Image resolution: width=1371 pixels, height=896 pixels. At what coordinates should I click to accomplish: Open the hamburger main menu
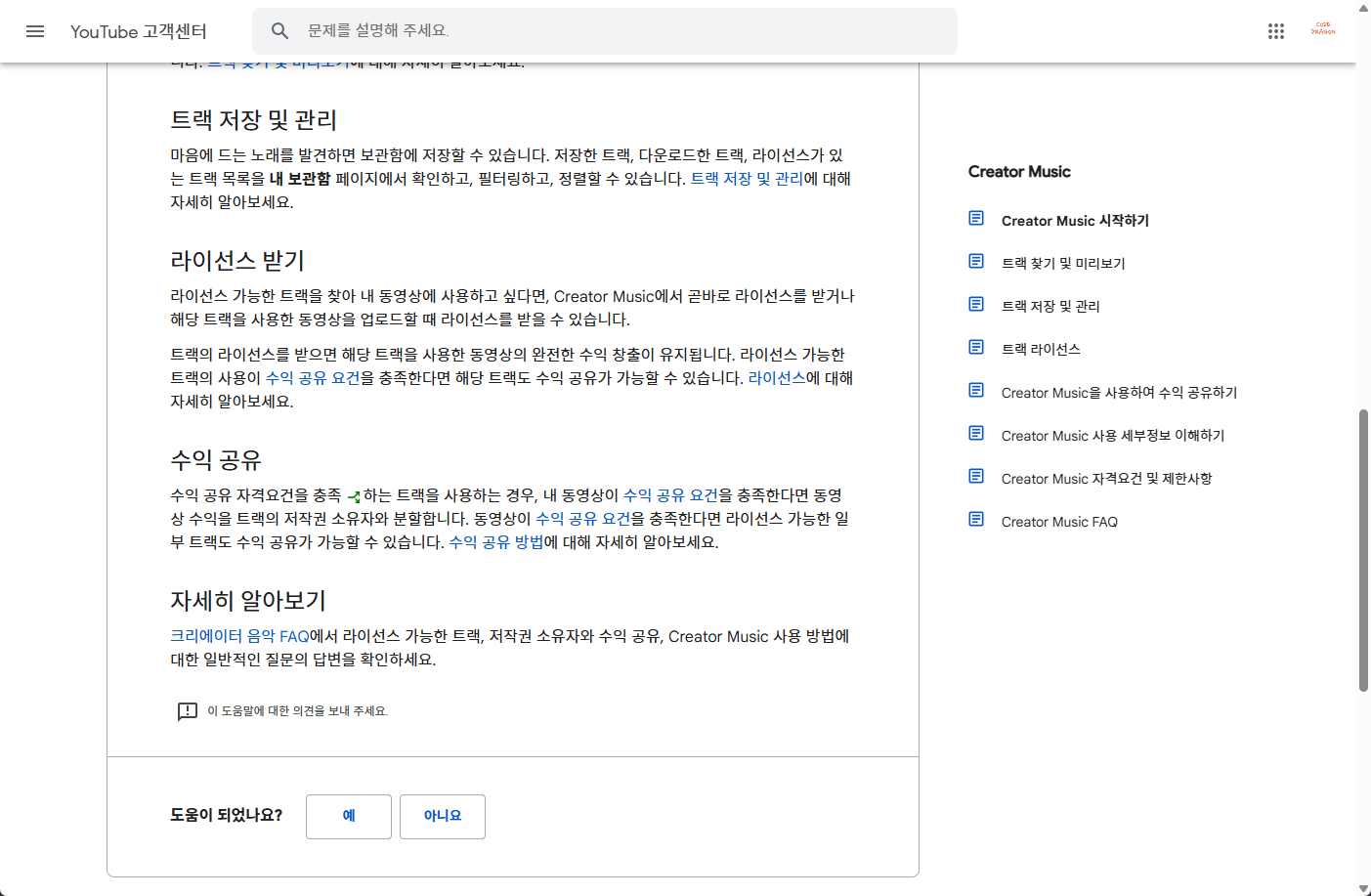(35, 31)
